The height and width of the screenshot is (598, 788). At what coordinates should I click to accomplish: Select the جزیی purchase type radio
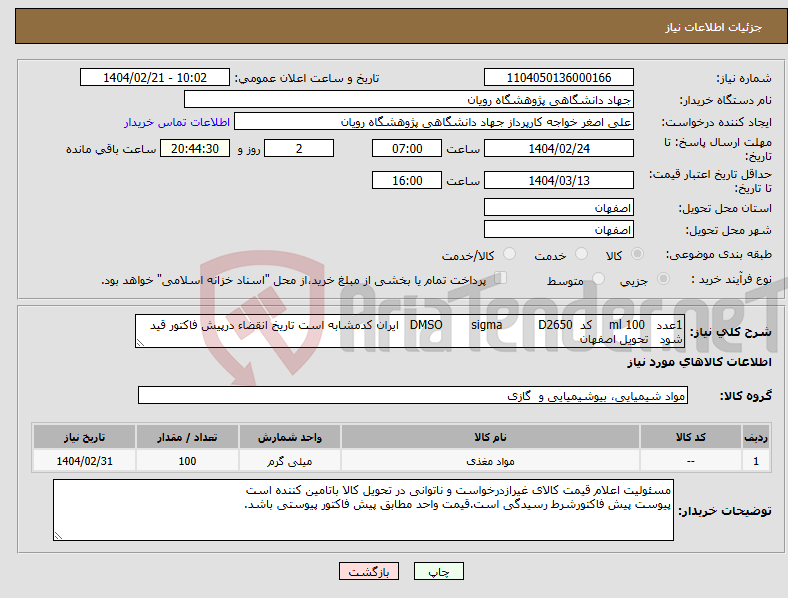pyautogui.click(x=663, y=279)
